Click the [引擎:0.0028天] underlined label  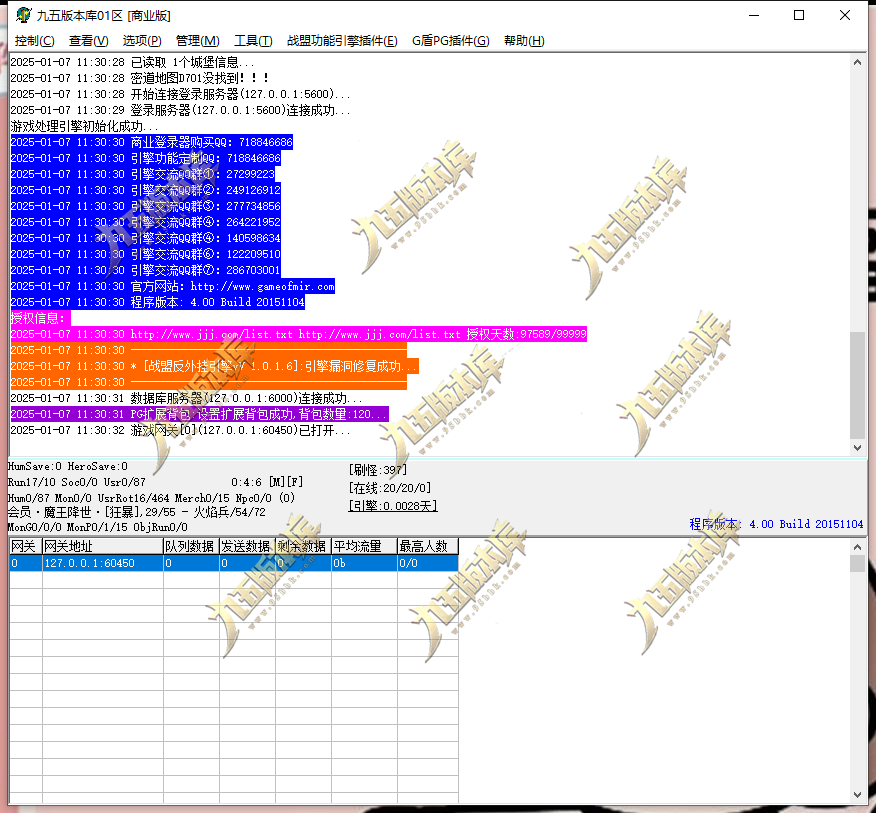coord(393,506)
